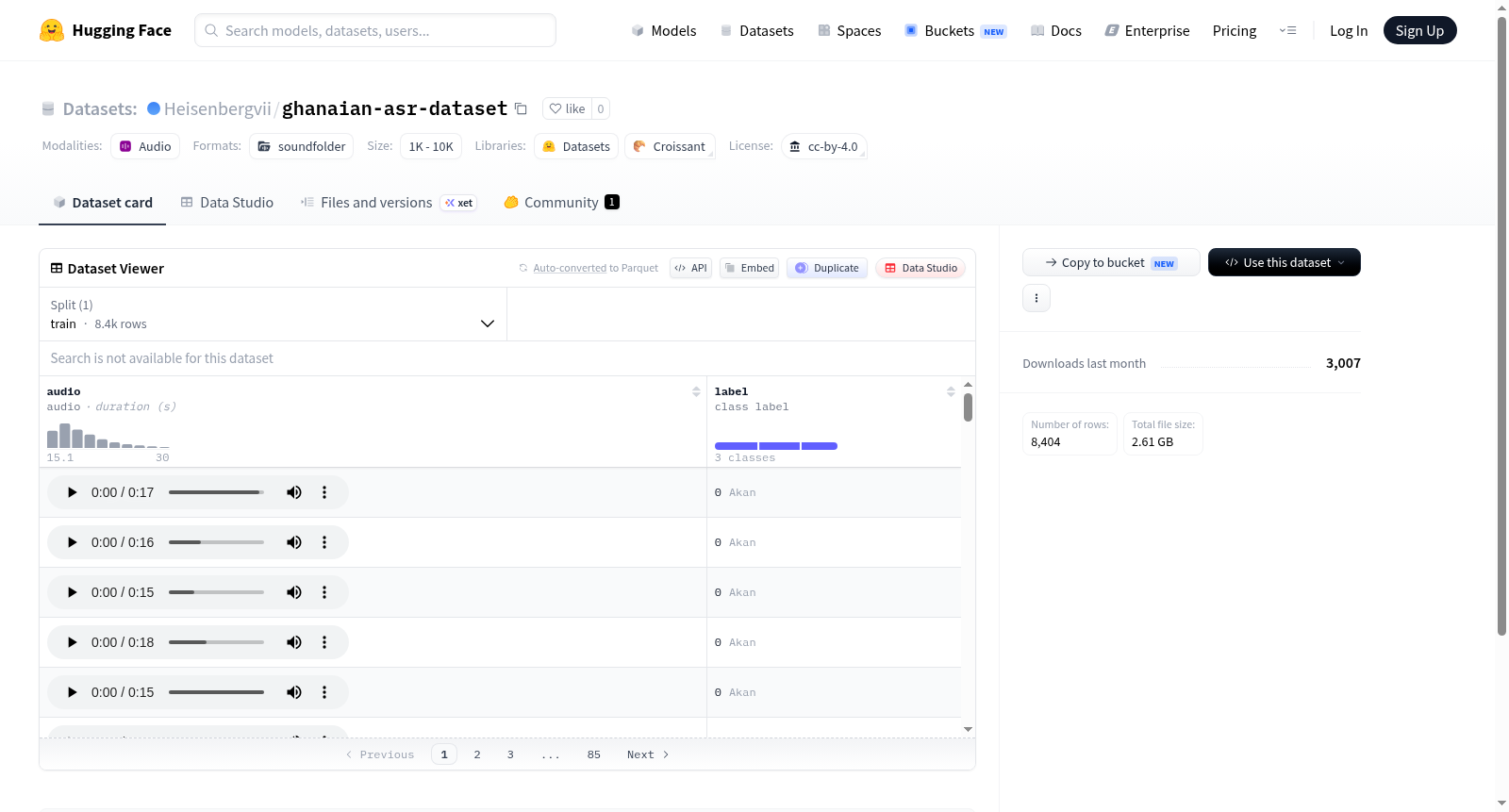Viewport: 1509px width, 812px height.
Task: Like this dataset with heart button
Action: coord(568,108)
